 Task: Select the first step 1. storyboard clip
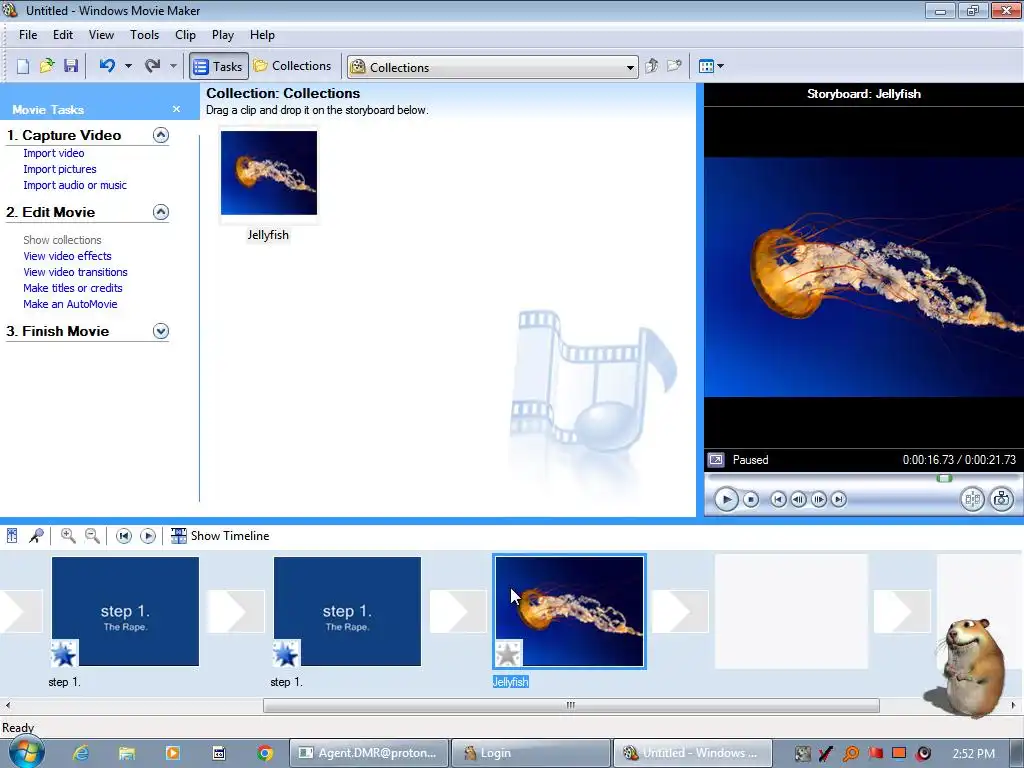[x=125, y=611]
